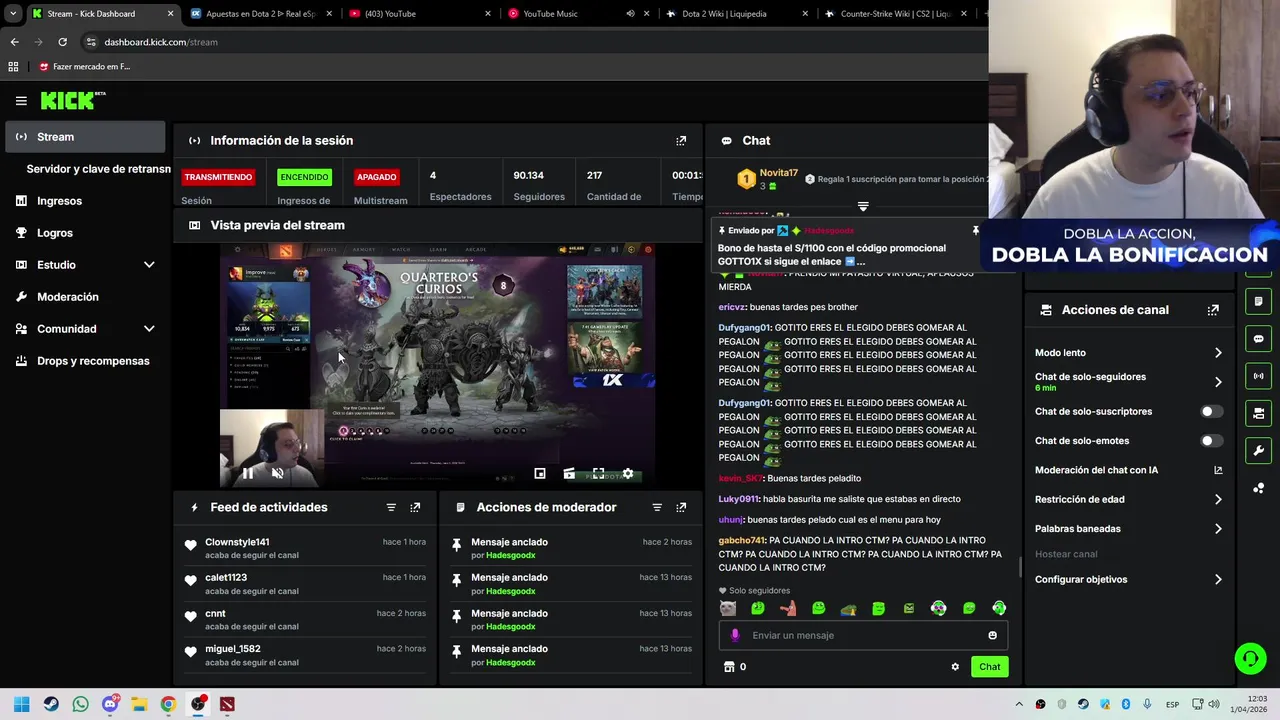
Task: Unpin the pinned chat message
Action: coord(976,231)
